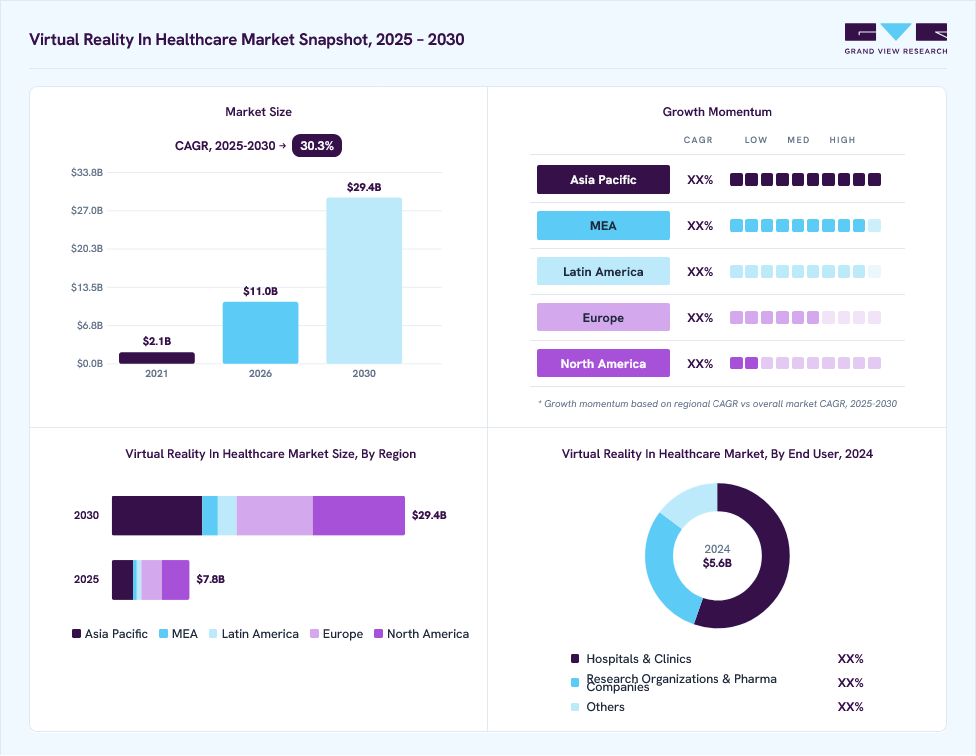This screenshot has height=756, width=976.
Task: Click the Hospitals & Clinics legend swatch
Action: point(575,659)
